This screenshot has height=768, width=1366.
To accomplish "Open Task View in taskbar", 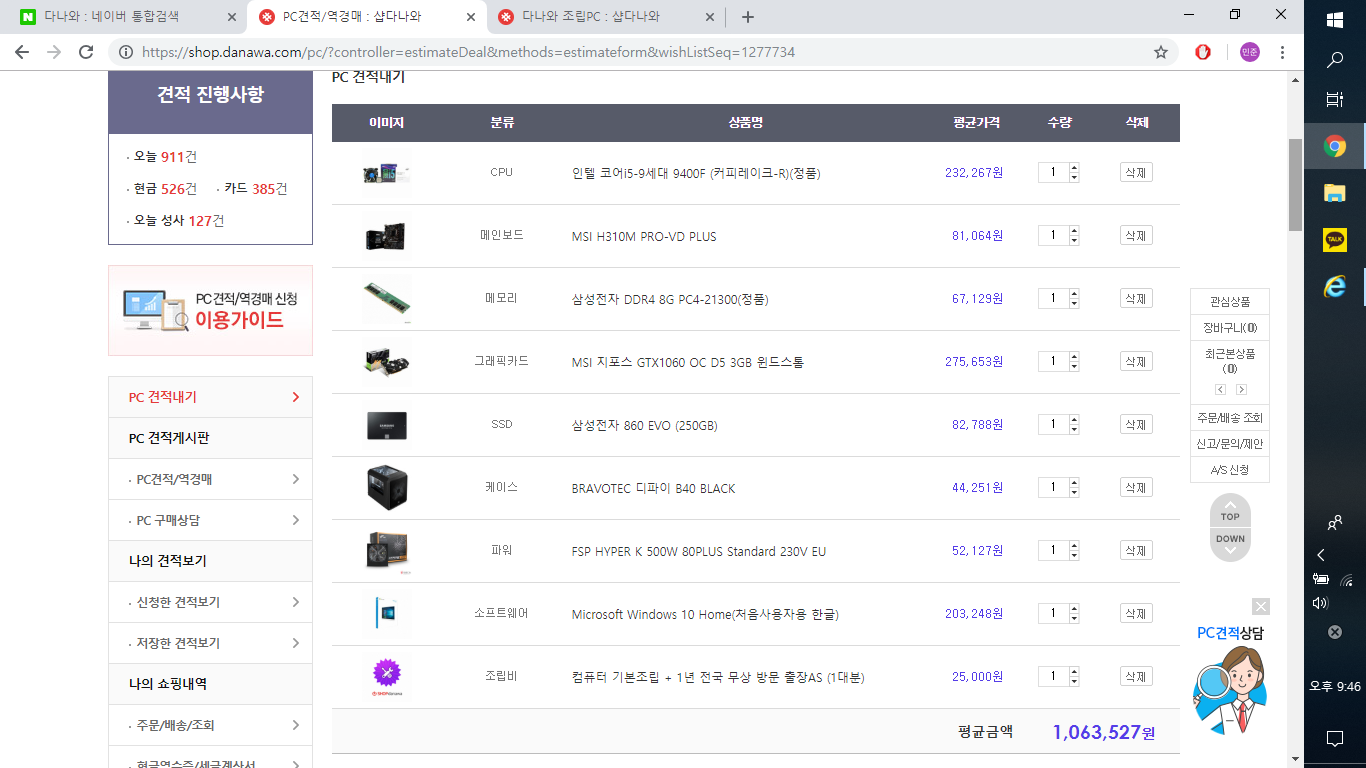I will (x=1335, y=100).
